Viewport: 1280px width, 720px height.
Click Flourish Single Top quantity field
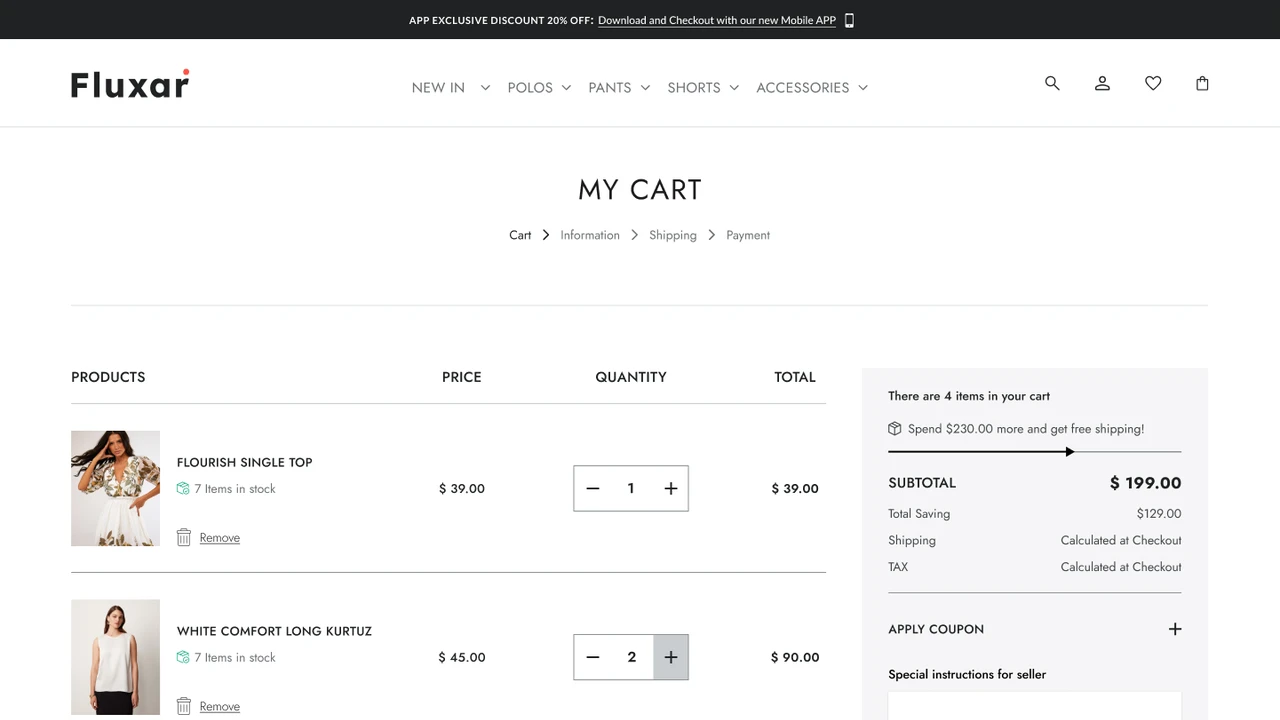click(x=631, y=488)
